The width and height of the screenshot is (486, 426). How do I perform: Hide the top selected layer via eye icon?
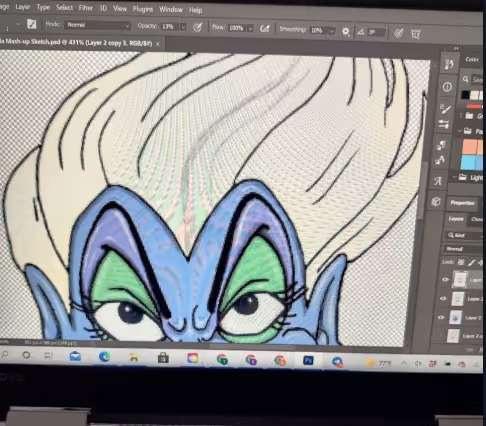click(x=445, y=279)
